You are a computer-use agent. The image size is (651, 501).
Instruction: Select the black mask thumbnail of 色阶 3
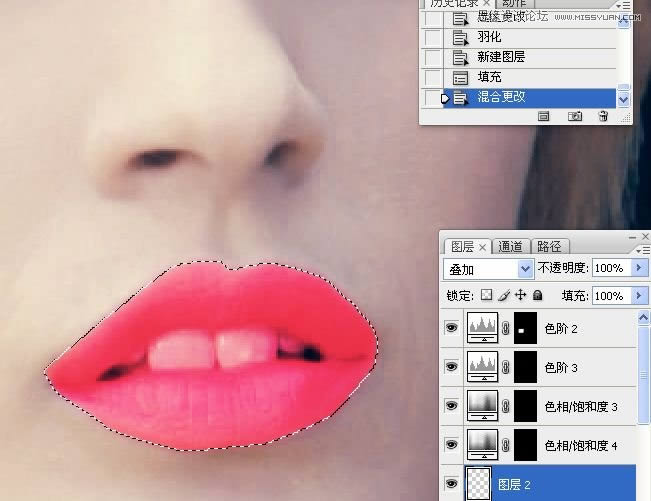coord(525,366)
